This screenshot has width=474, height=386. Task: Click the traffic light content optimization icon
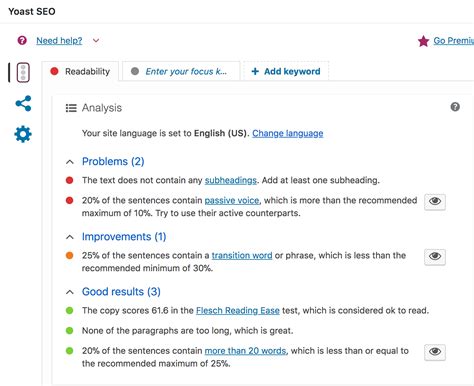23,72
